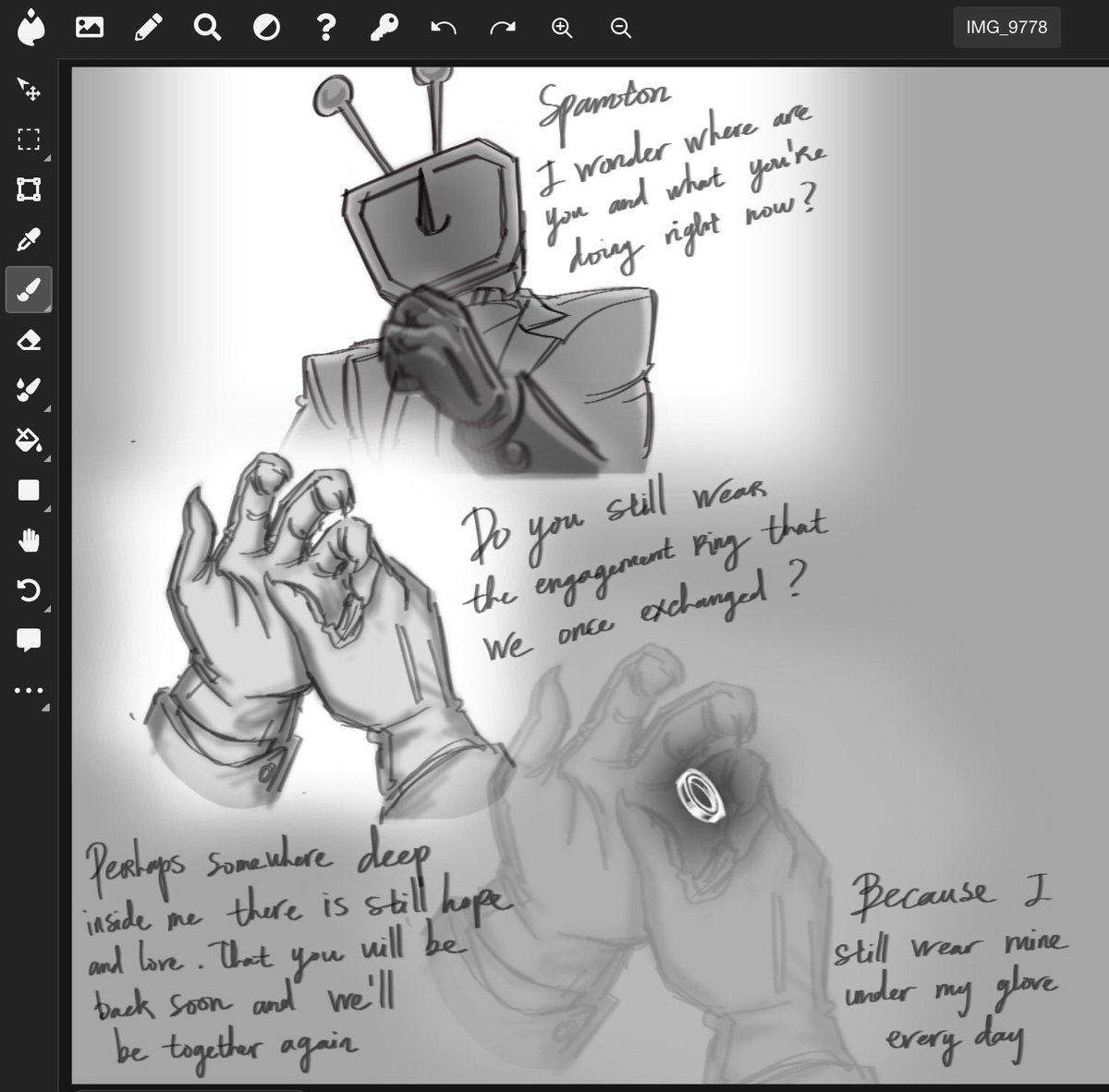Select the Rectangle shape tool
1109x1092 pixels.
tap(29, 490)
